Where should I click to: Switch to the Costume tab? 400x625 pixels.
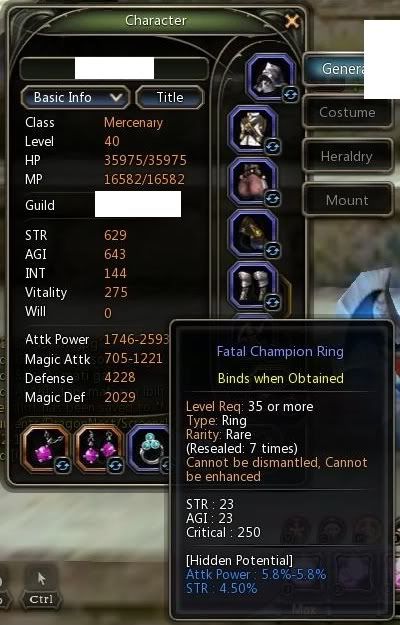tap(347, 112)
